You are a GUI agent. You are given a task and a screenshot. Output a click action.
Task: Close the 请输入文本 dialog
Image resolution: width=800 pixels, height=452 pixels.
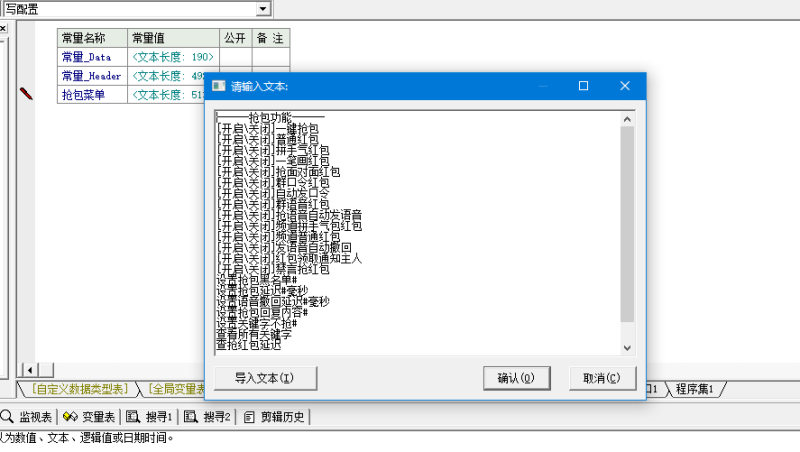click(625, 86)
